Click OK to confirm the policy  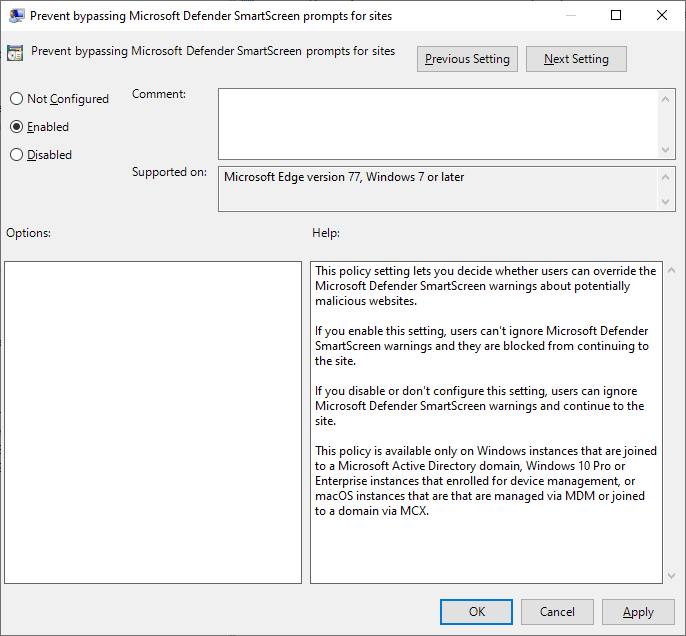tap(476, 612)
